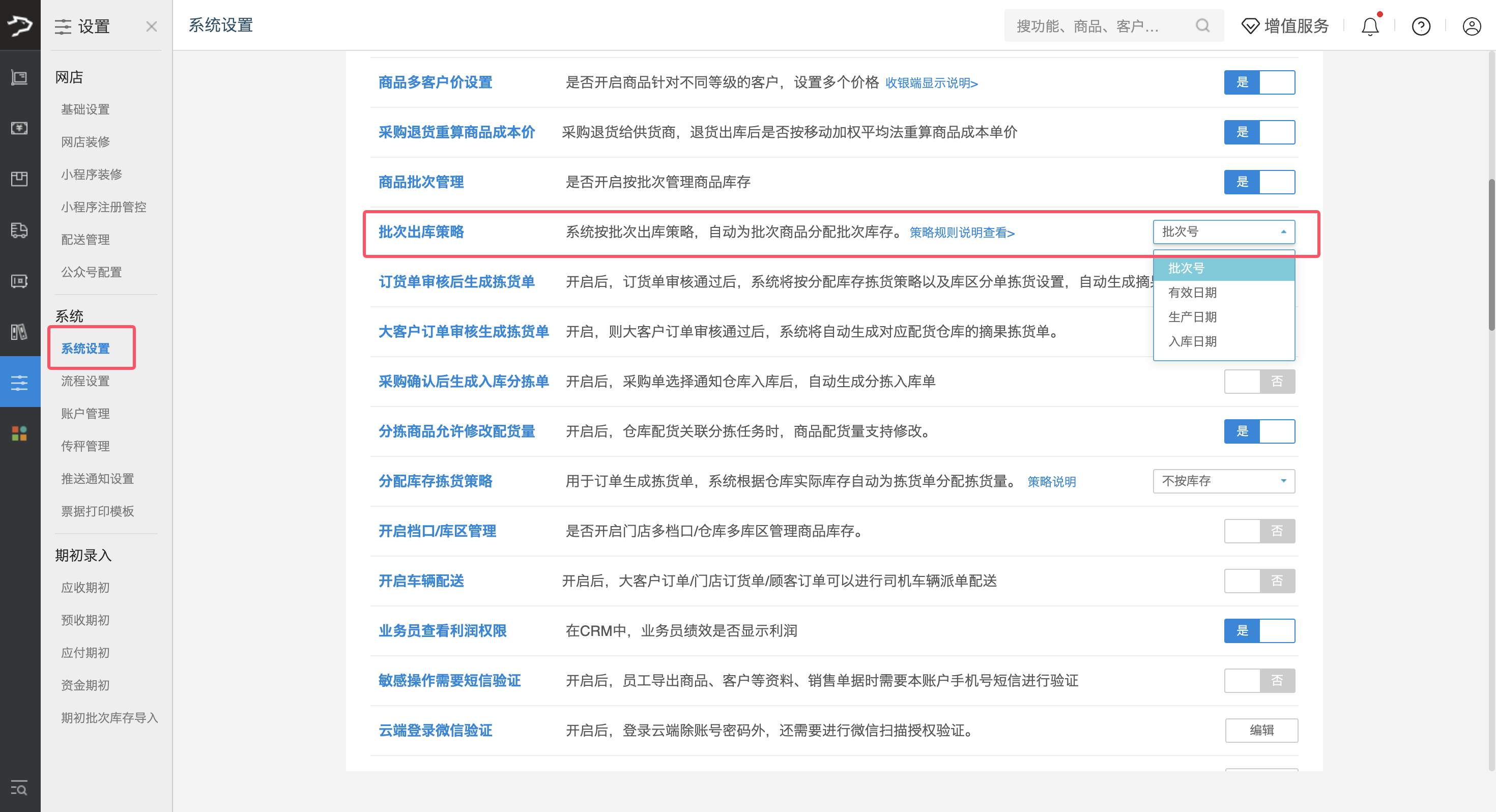
Task: Go to 期初批次库存导入 menu item
Action: pos(110,718)
